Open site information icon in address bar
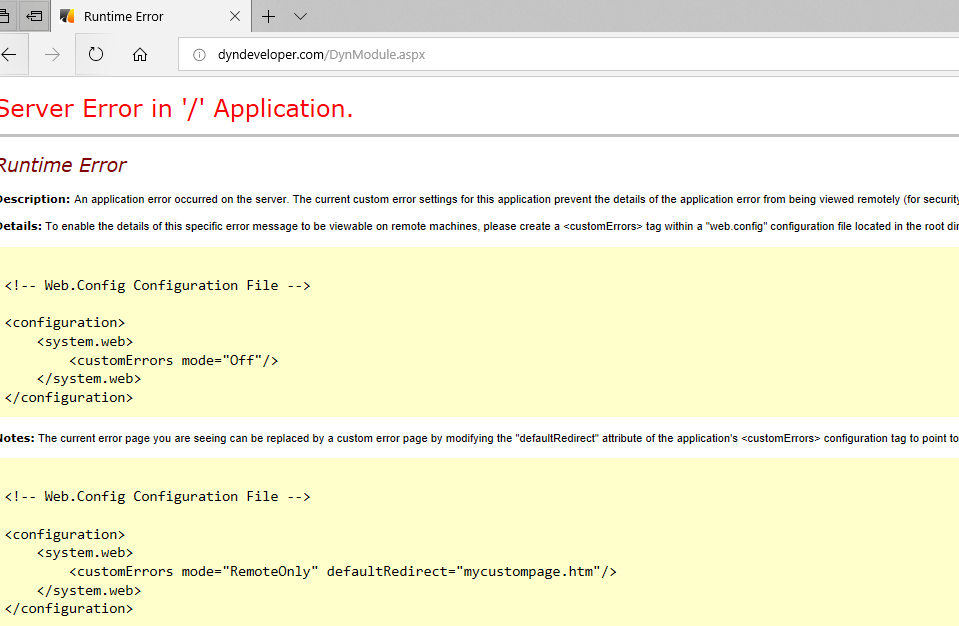This screenshot has height=626, width=959. pyautogui.click(x=199, y=55)
